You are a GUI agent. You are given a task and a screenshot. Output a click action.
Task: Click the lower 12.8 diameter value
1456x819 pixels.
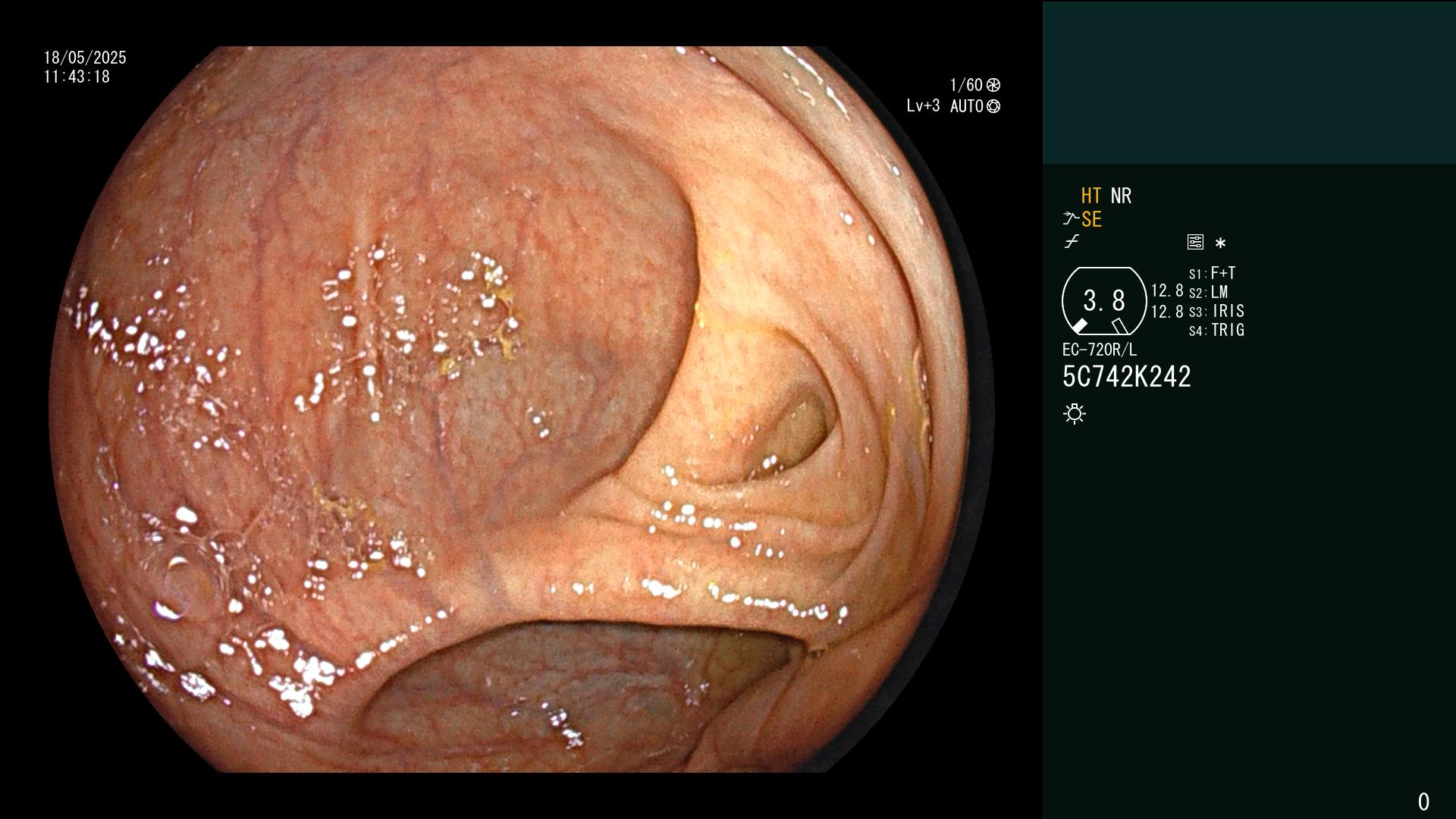point(1167,312)
